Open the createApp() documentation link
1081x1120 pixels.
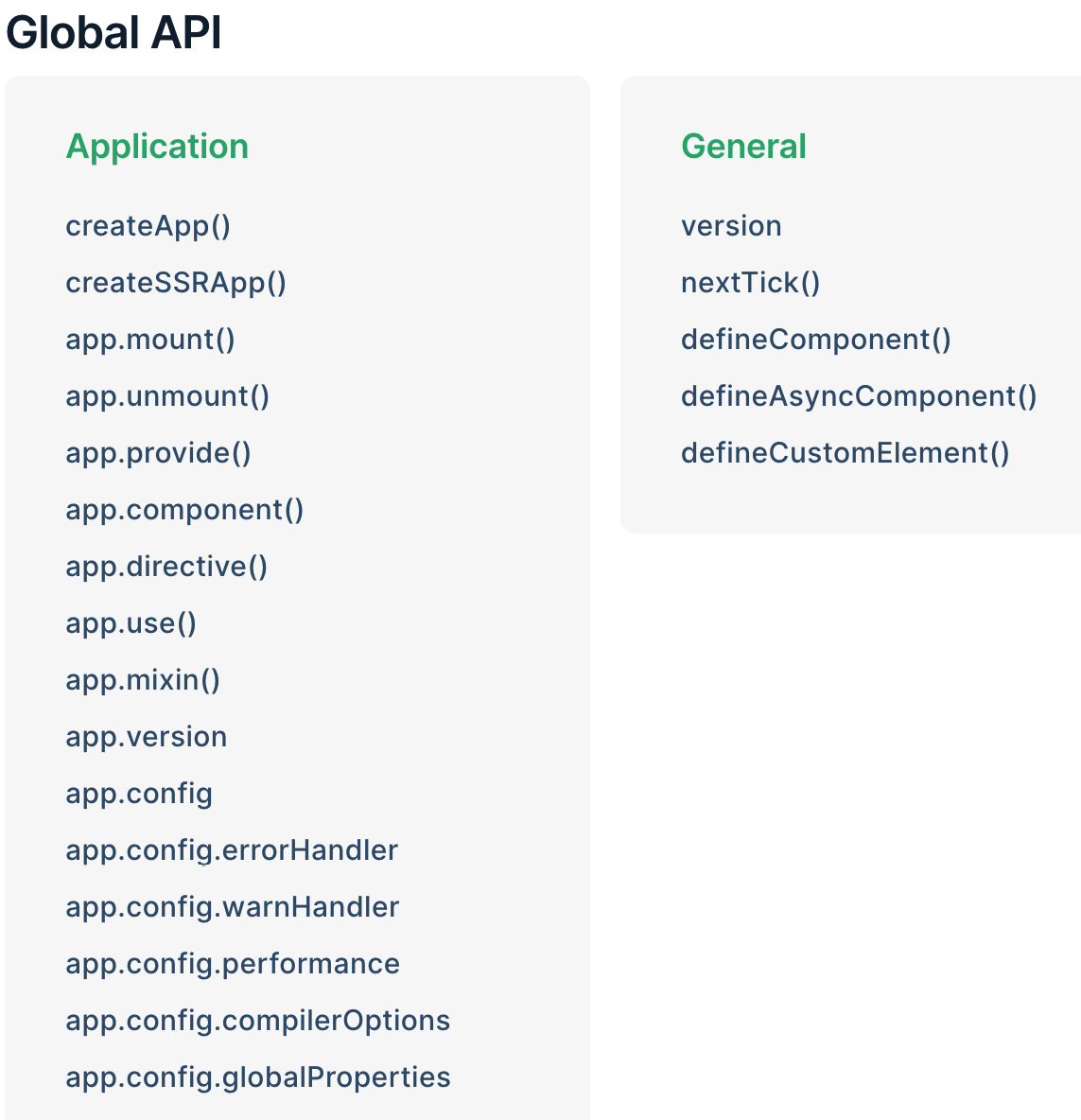point(148,227)
